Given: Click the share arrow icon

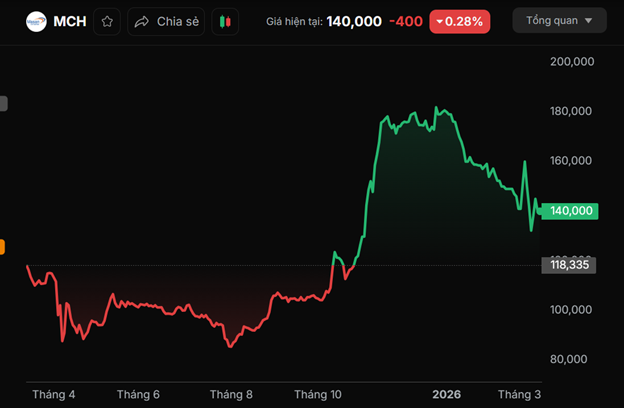Looking at the screenshot, I should point(141,21).
